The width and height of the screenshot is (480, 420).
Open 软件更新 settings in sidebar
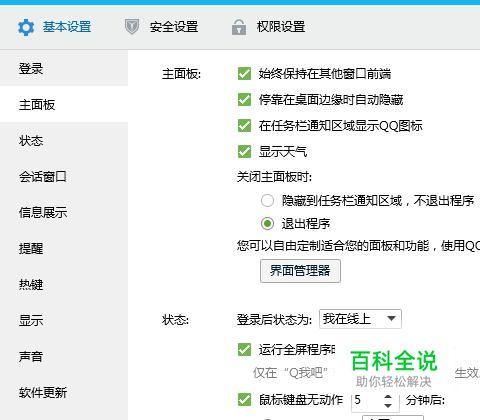[64, 392]
